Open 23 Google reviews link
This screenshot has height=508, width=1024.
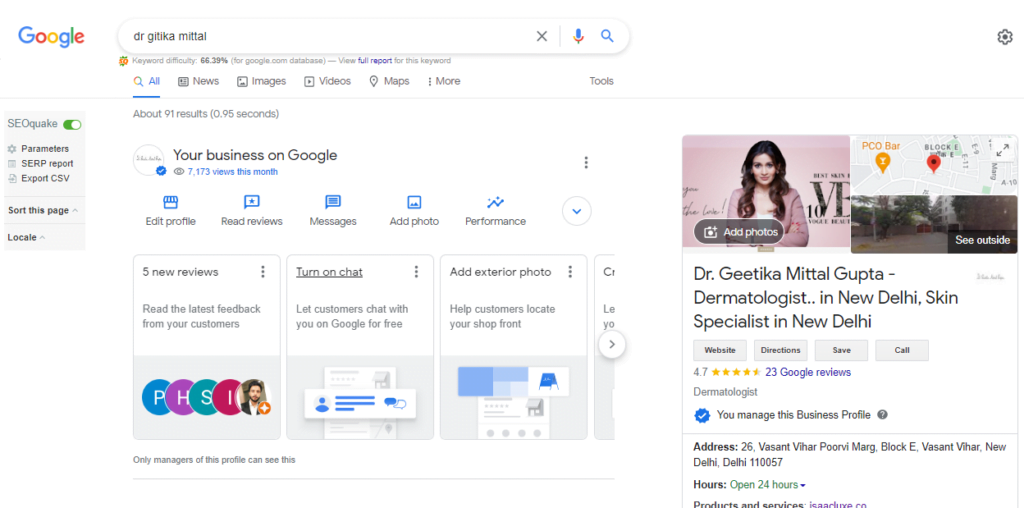(808, 372)
